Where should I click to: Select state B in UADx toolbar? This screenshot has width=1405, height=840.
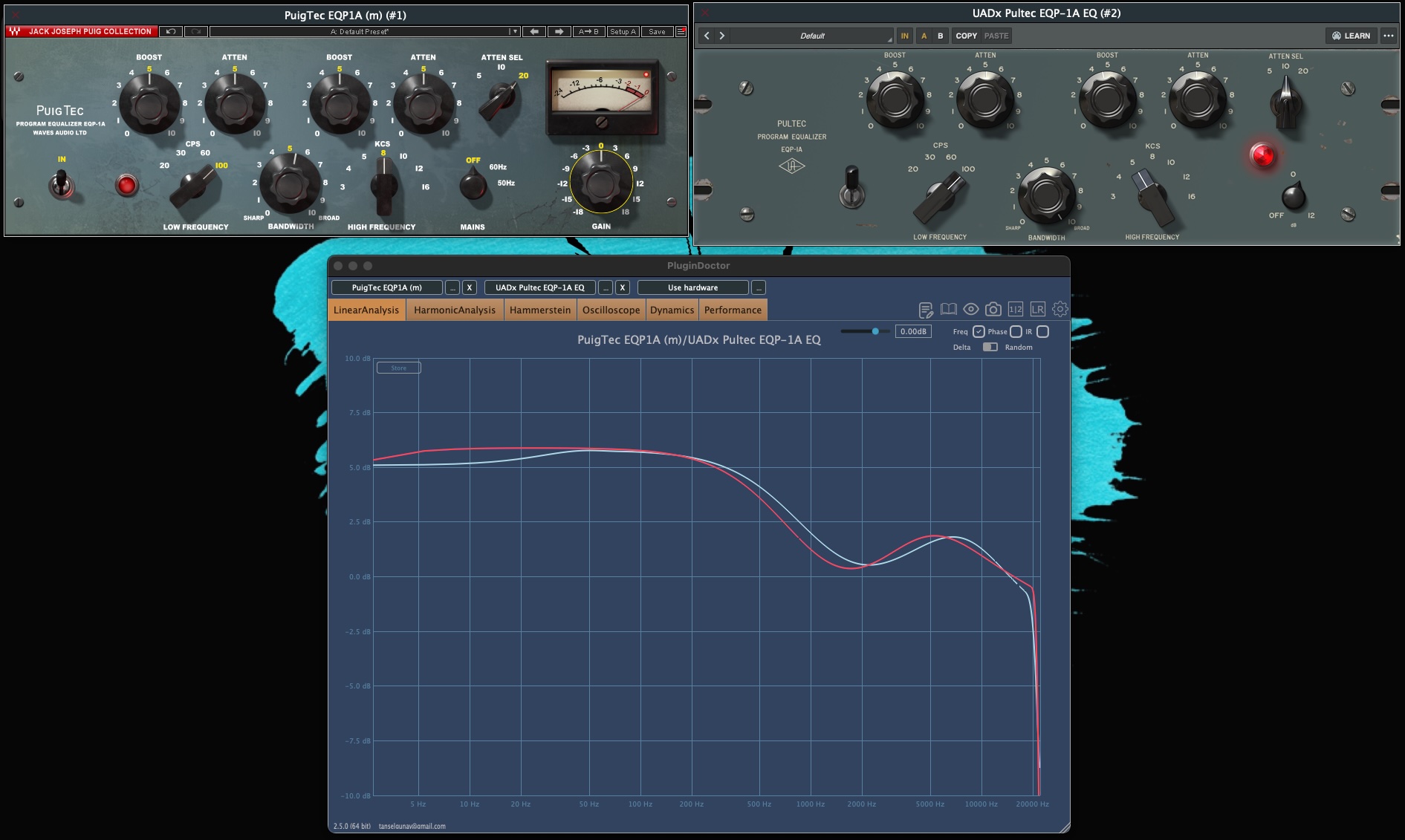tap(940, 36)
